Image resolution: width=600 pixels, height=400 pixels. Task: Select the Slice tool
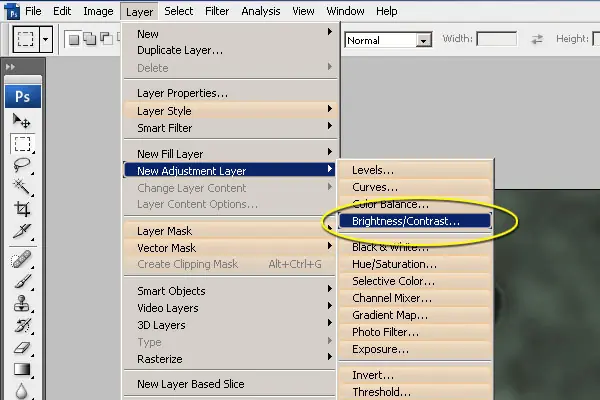pos(22,231)
